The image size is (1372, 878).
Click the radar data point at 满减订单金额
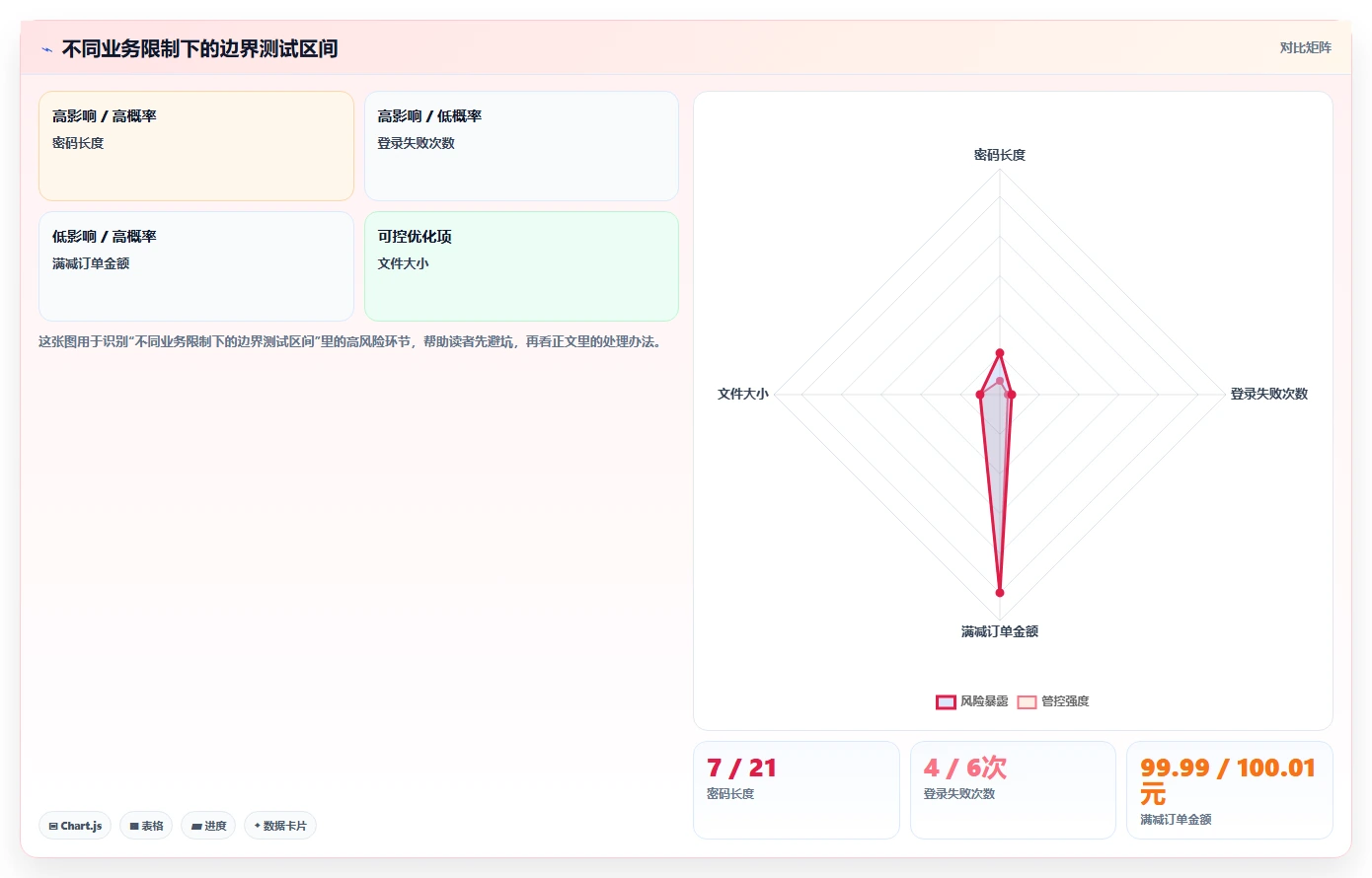pyautogui.click(x=1000, y=593)
